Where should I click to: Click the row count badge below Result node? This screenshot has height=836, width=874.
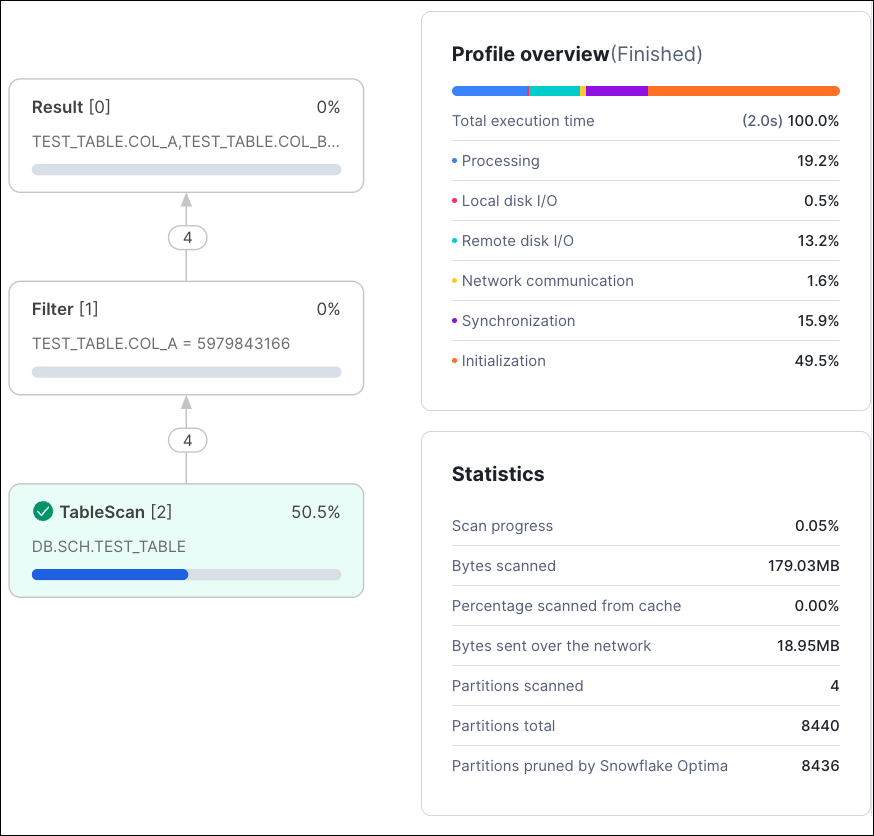coord(186,238)
